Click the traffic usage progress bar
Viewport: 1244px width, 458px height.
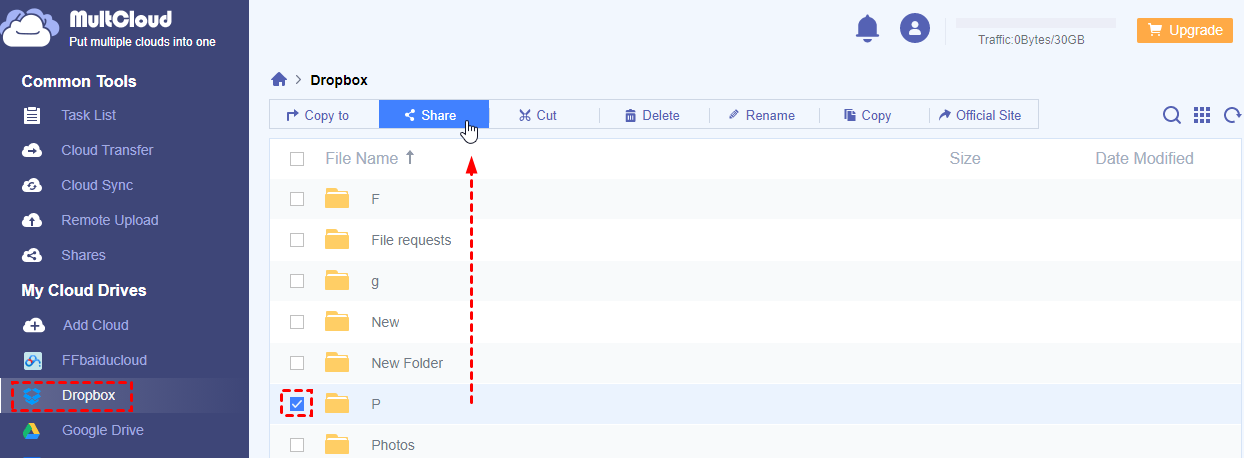(x=1035, y=22)
